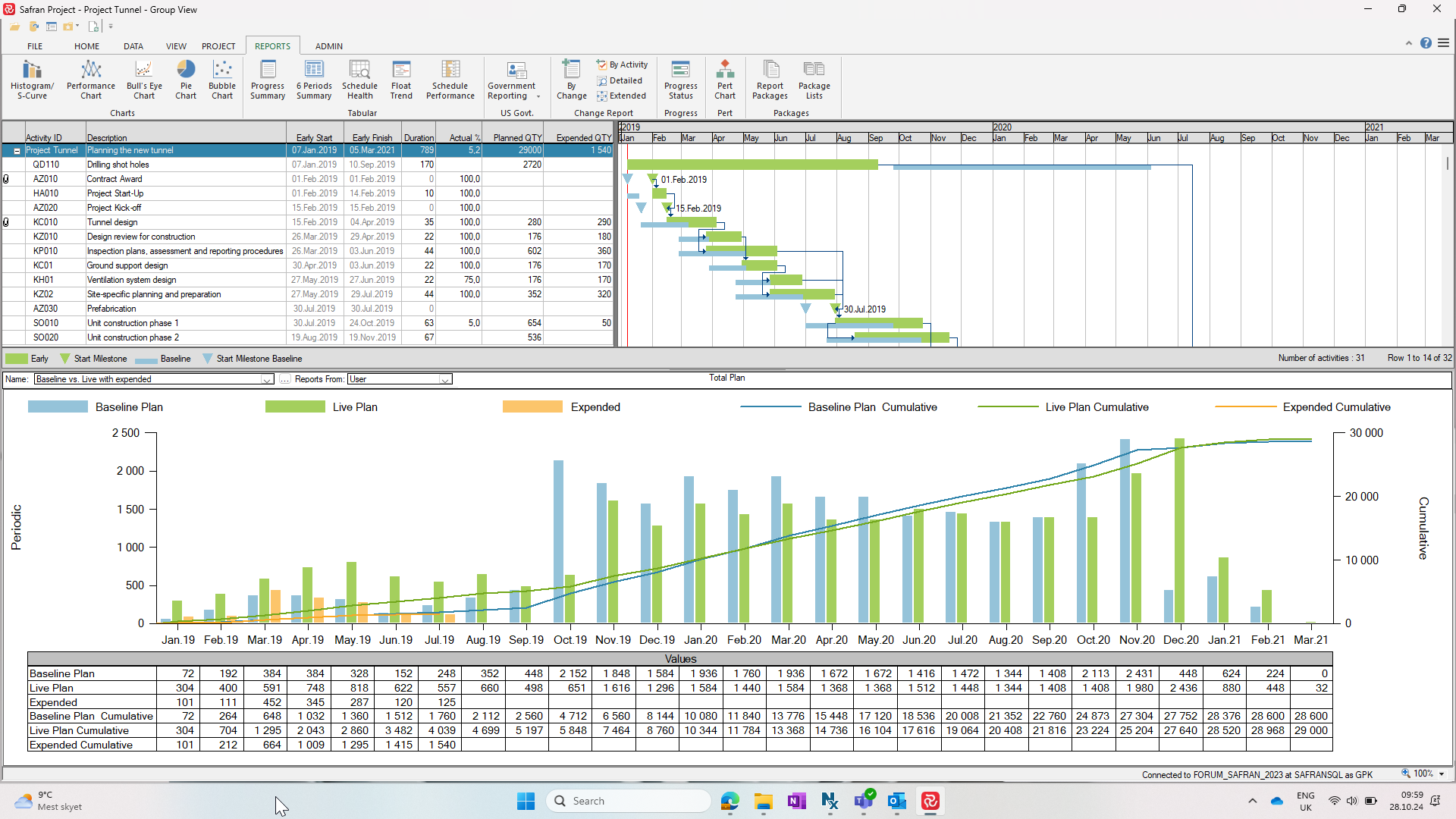The width and height of the screenshot is (1456, 819).
Task: Click the Expended legend swatch
Action: tap(532, 407)
